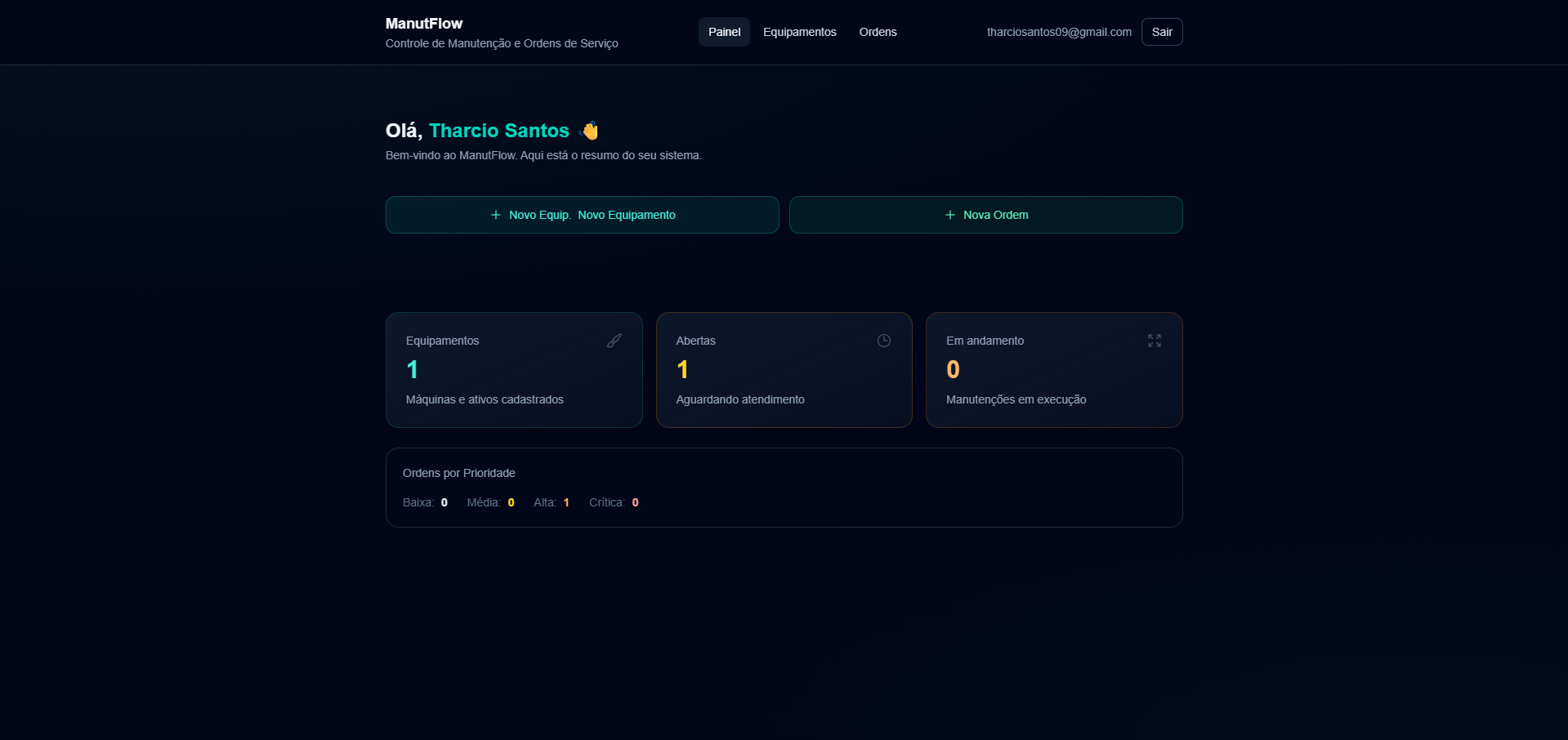Click the Novo Equipamento button
Image resolution: width=1568 pixels, height=740 pixels.
[x=583, y=215]
